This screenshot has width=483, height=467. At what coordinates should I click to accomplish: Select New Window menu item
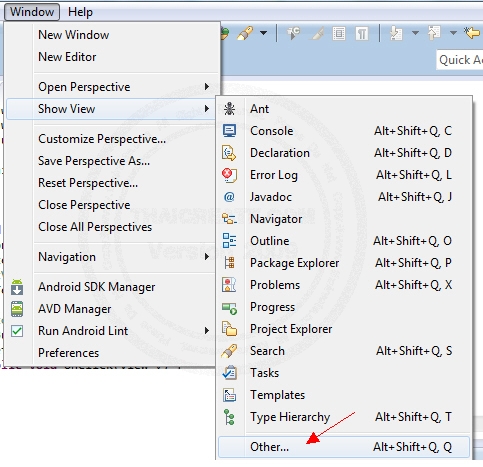[x=112, y=35]
